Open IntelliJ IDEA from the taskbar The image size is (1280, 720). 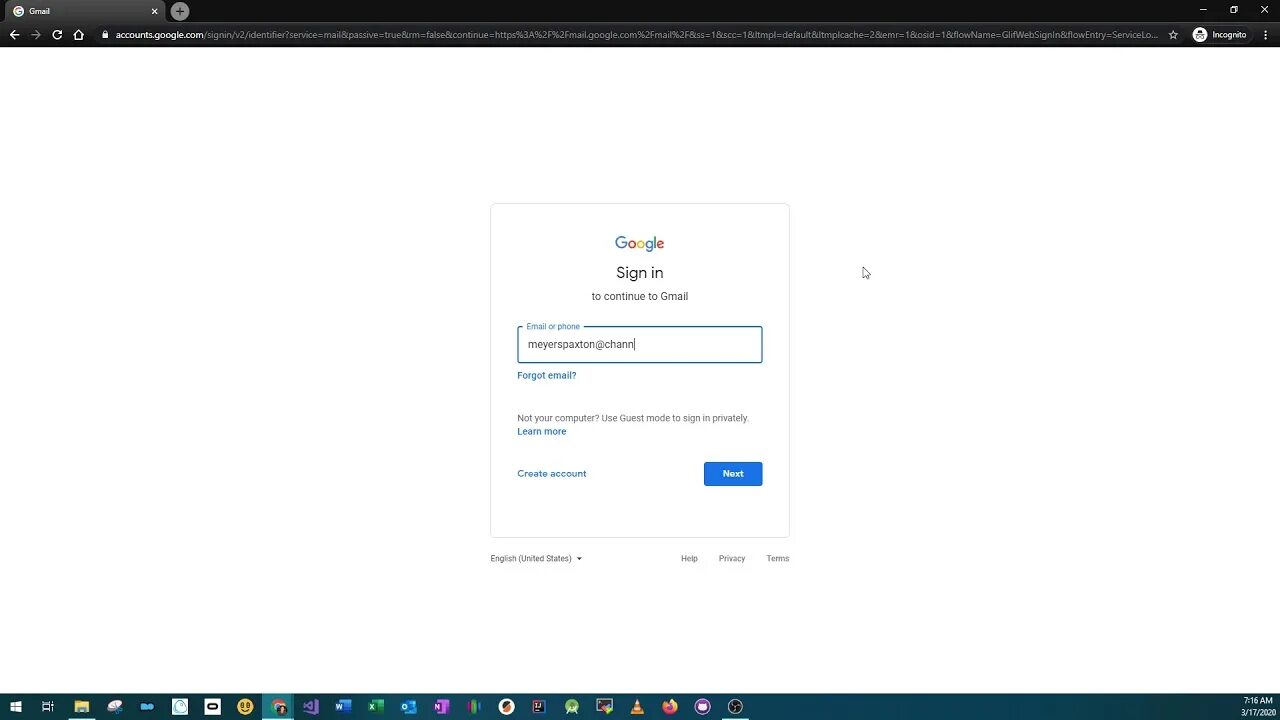(x=539, y=707)
